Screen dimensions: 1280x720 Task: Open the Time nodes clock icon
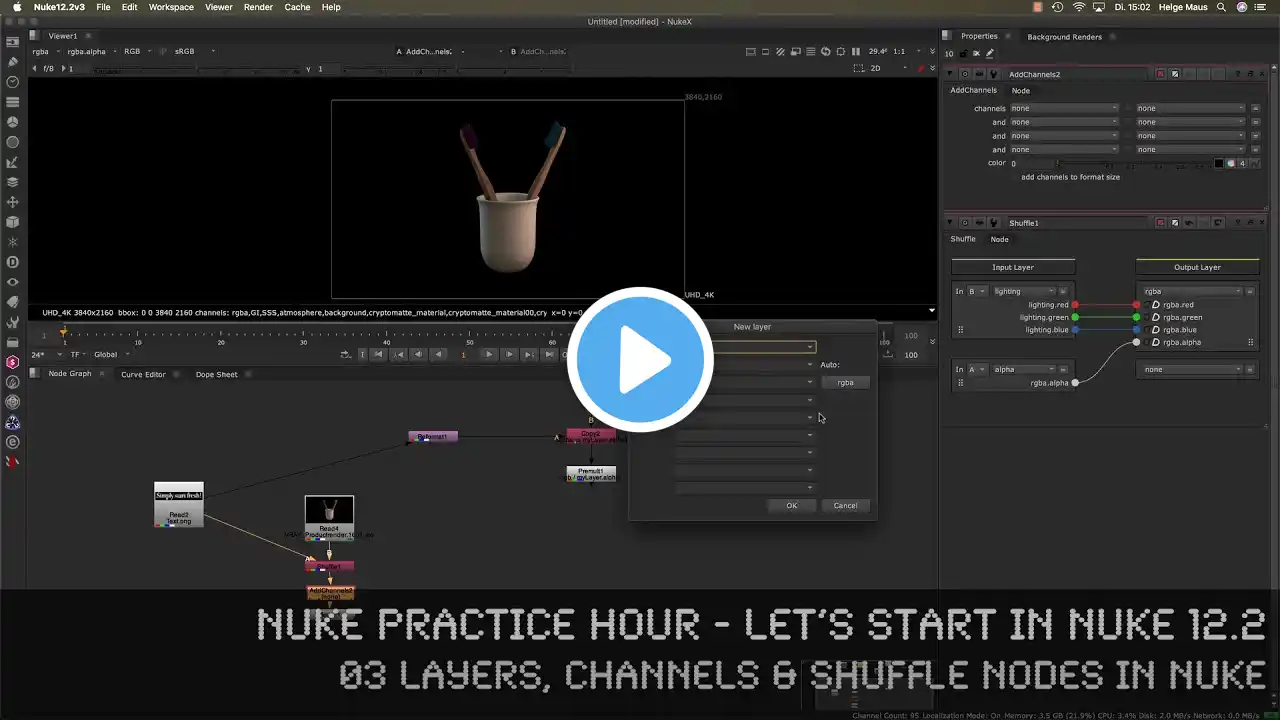pyautogui.click(x=13, y=82)
